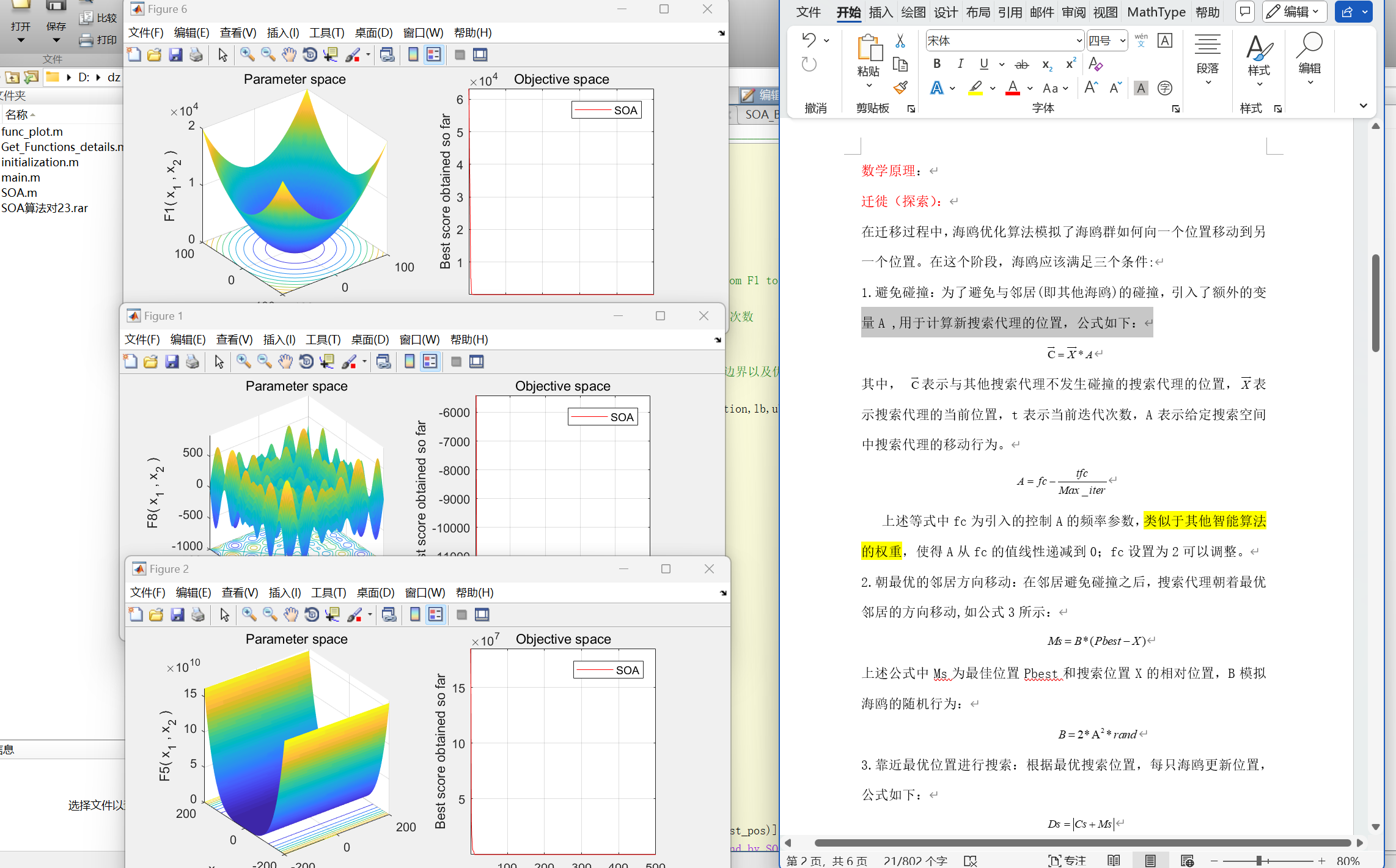Click the red font color button
This screenshot has width=1396, height=868.
pos(1013,89)
